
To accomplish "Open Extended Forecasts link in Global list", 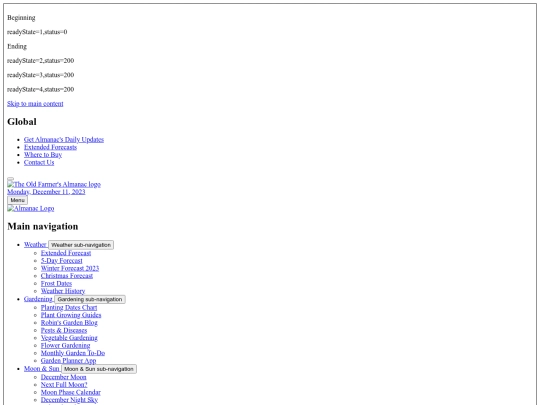I will click(50, 147).
